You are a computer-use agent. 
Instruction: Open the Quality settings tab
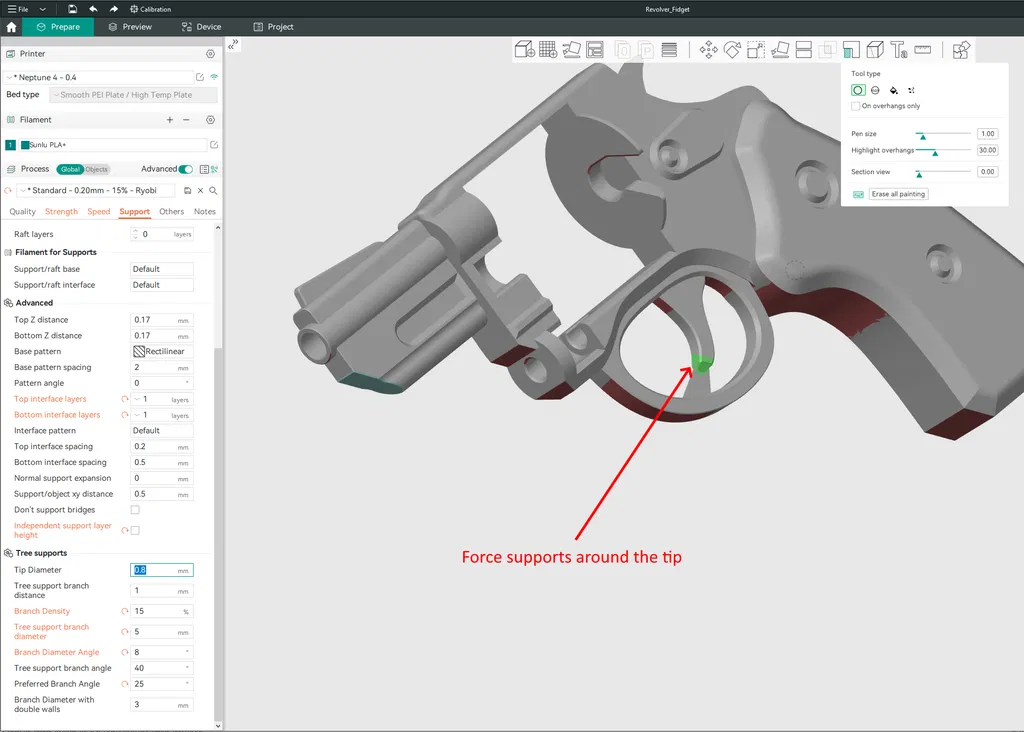pyautogui.click(x=22, y=212)
